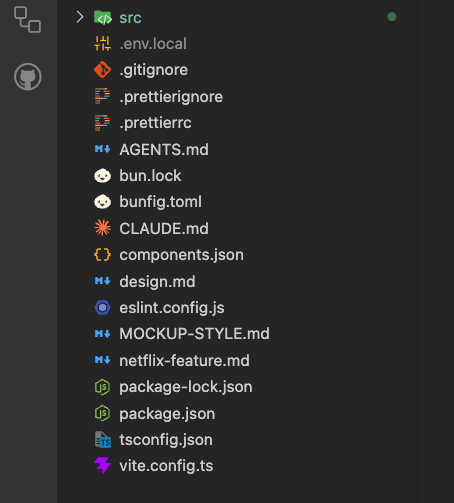This screenshot has height=503, width=454.
Task: Open bun.lock file
Action: 150,176
